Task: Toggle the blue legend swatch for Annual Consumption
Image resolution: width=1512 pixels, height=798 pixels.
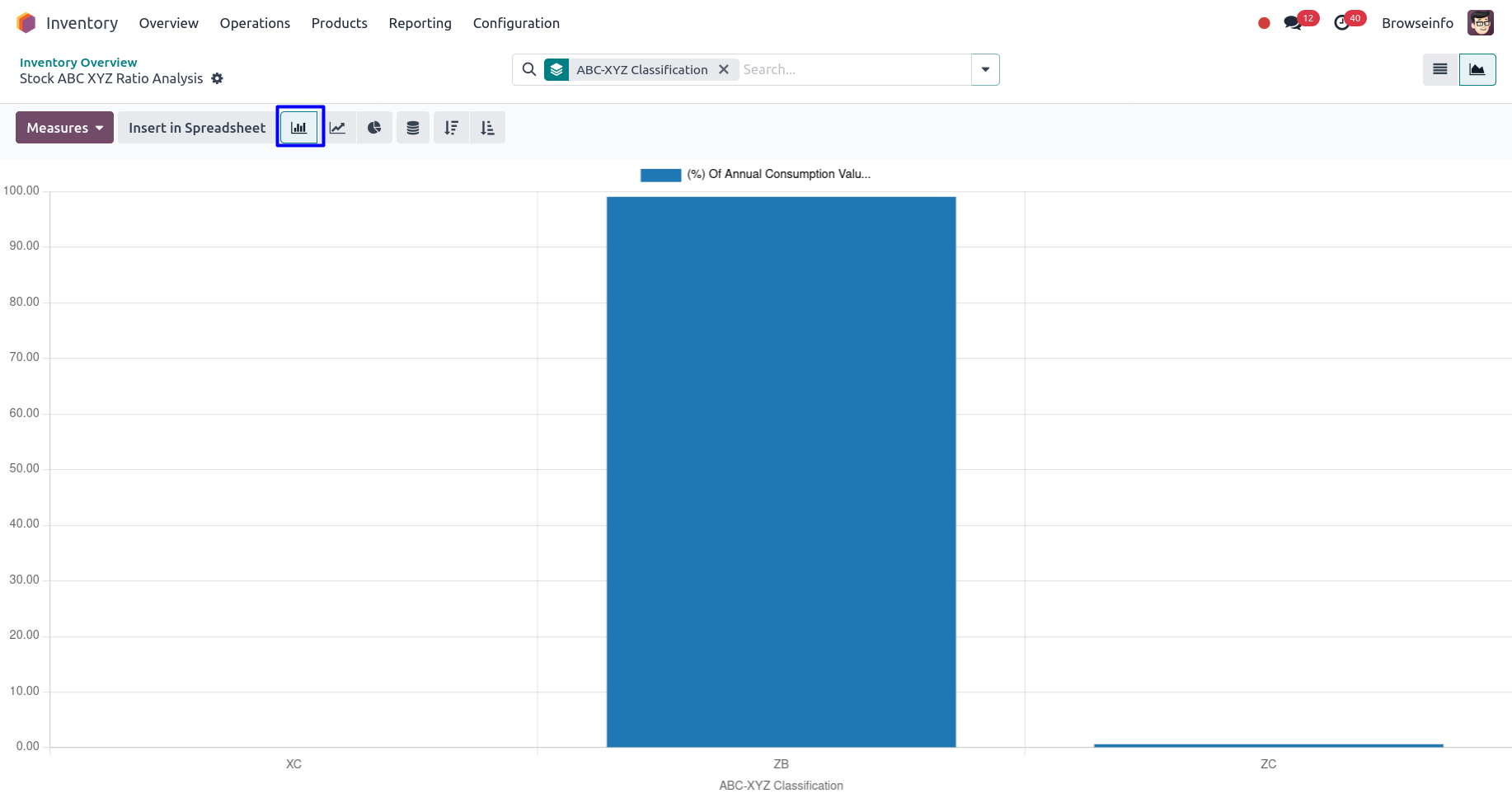Action: [660, 175]
